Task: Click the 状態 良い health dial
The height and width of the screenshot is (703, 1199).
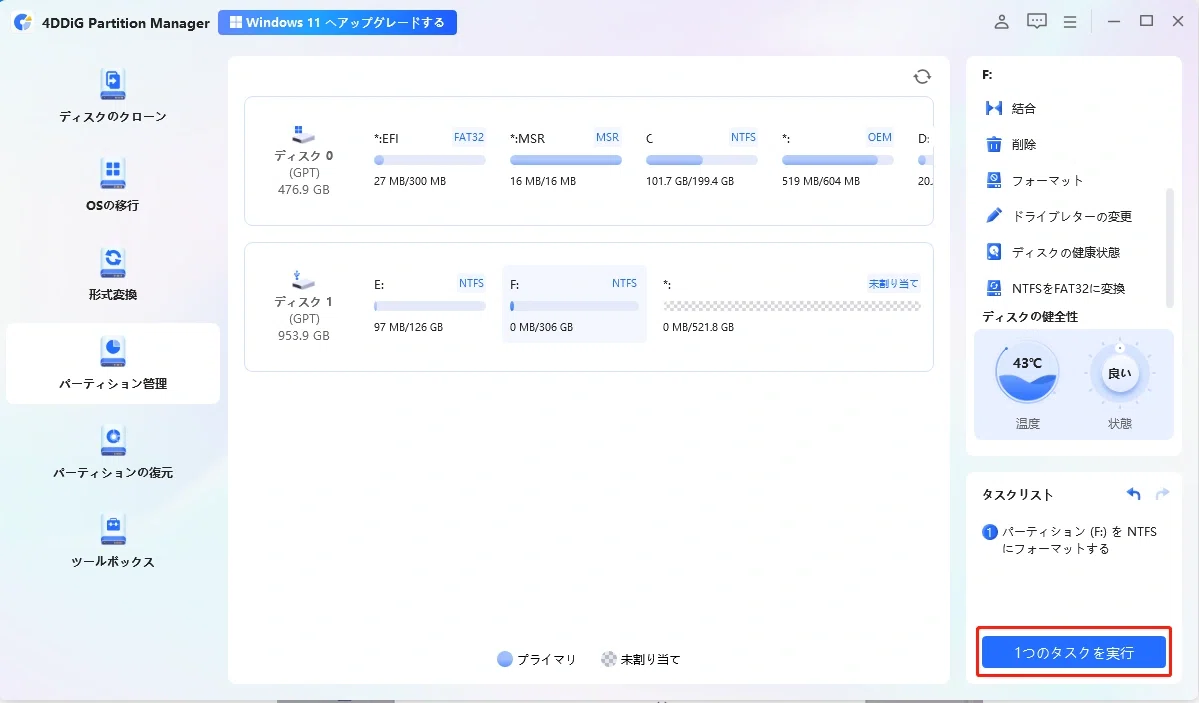Action: pyautogui.click(x=1119, y=373)
